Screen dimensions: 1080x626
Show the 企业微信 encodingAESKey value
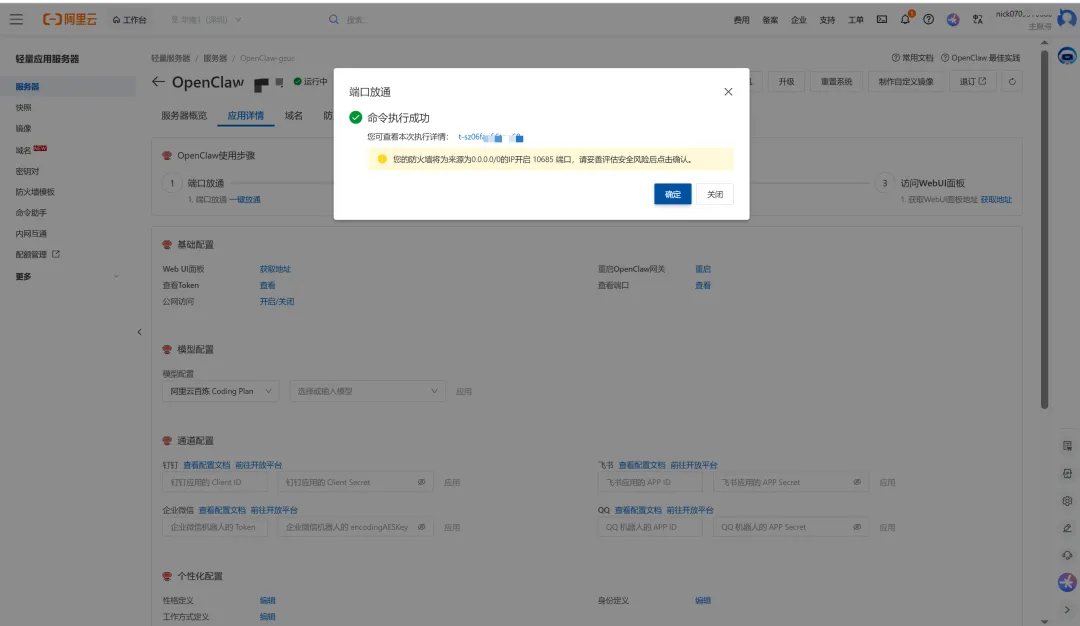[421, 528]
